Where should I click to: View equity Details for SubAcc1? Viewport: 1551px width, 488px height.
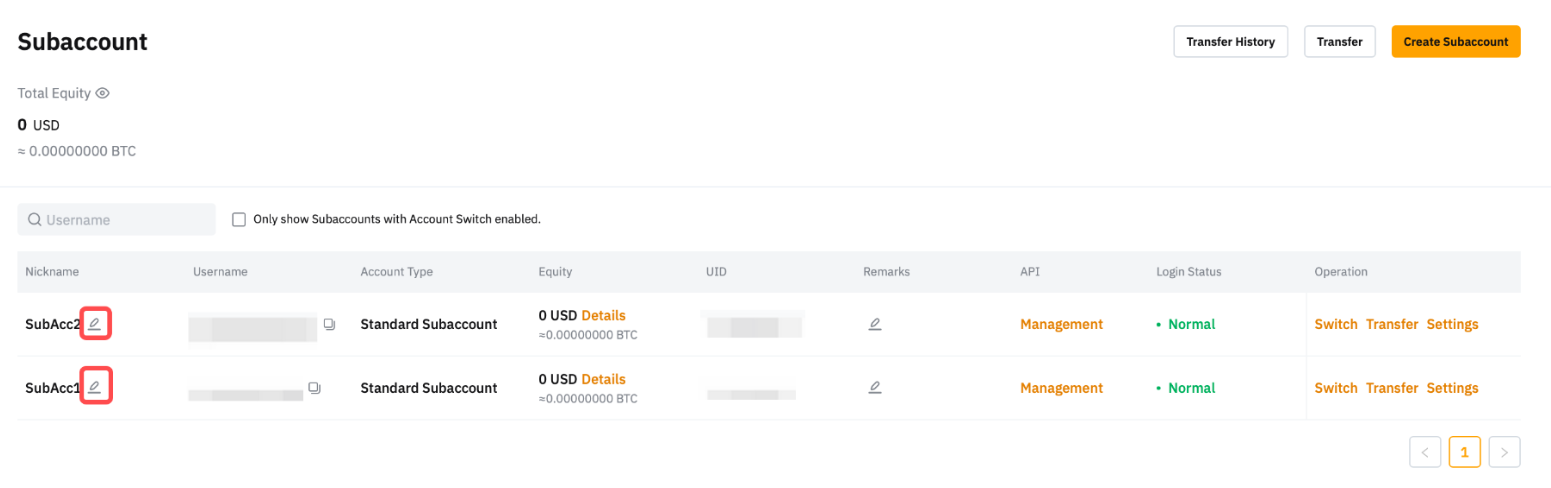pos(603,380)
